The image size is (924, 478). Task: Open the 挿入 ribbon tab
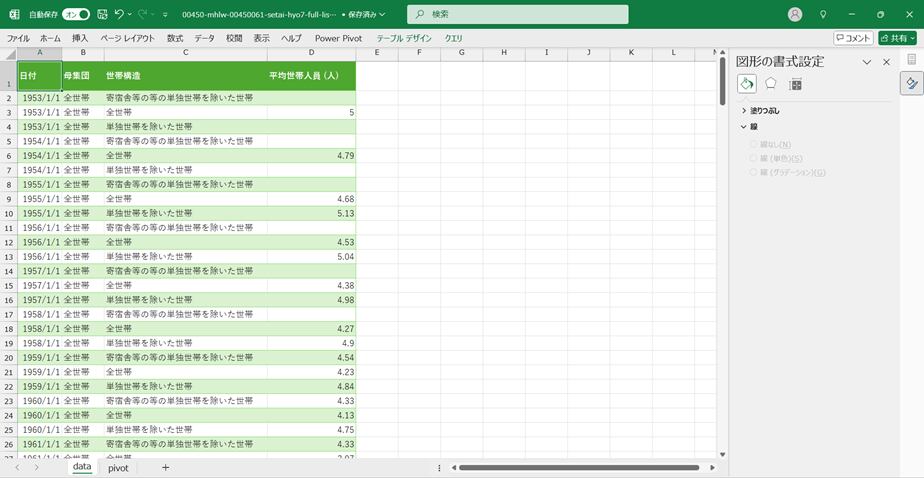coord(80,38)
